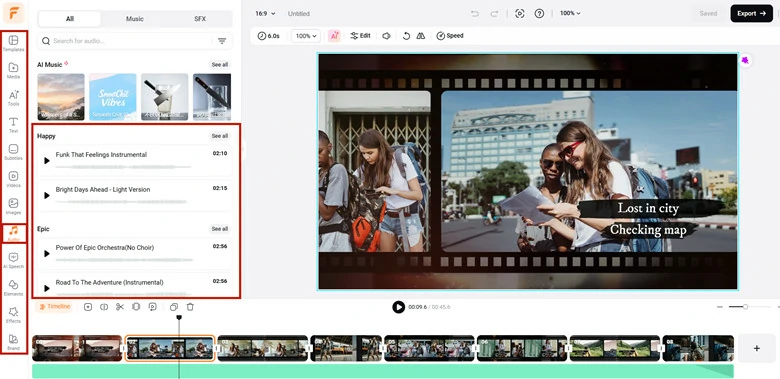The width and height of the screenshot is (780, 379).
Task: Open the AI Tools sidebar panel
Action: coord(13,98)
